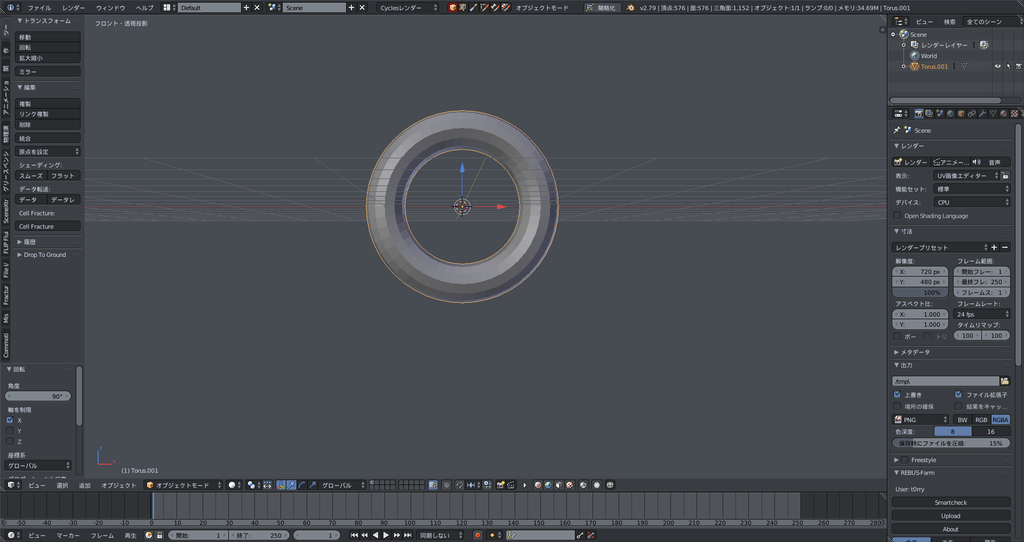This screenshot has height=542, width=1024.
Task: Open Modifiers properties tab wrench icon
Action: tap(982, 114)
